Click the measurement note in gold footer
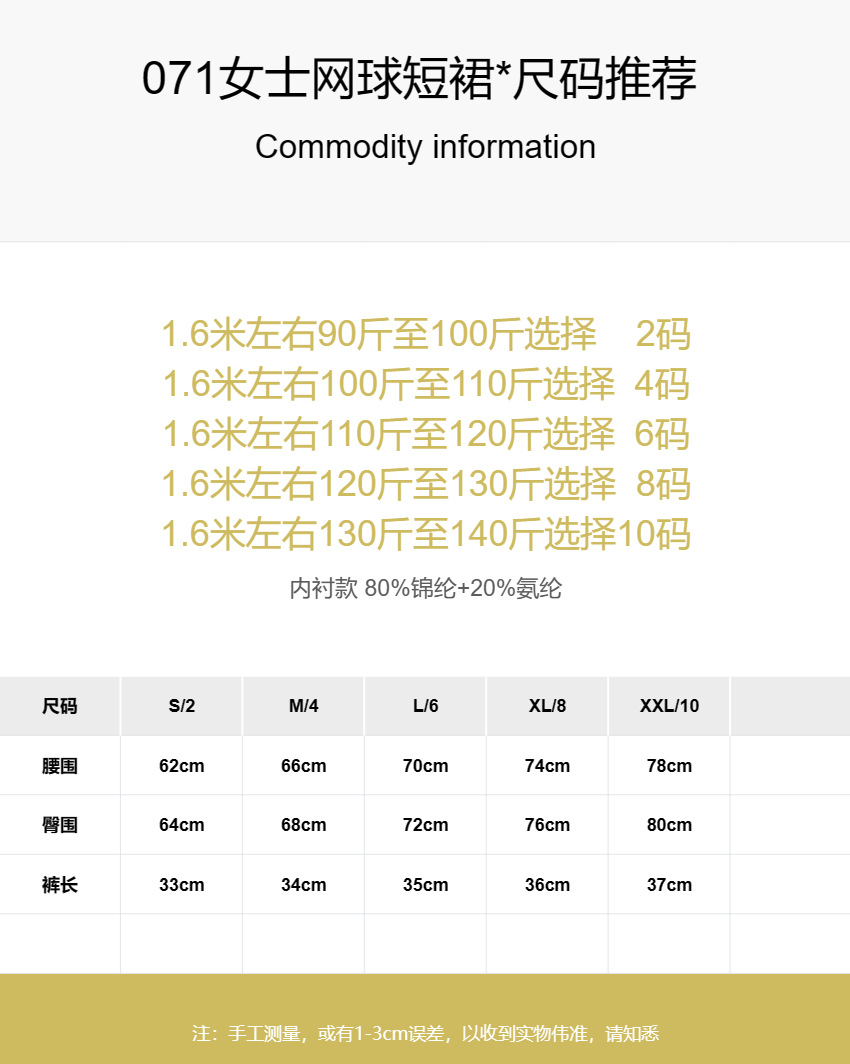The width and height of the screenshot is (850, 1064). [425, 1033]
